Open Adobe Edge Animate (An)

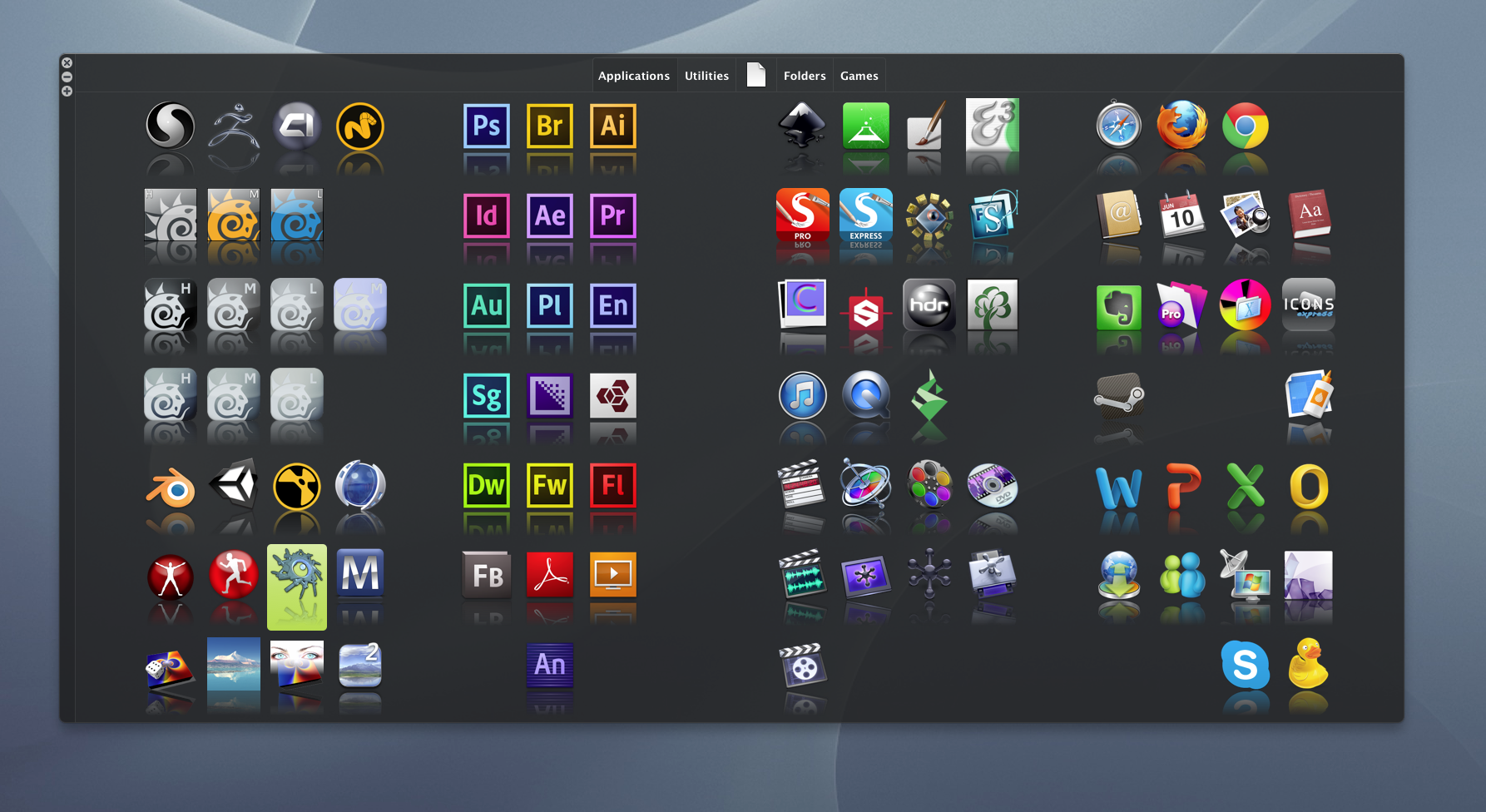550,665
